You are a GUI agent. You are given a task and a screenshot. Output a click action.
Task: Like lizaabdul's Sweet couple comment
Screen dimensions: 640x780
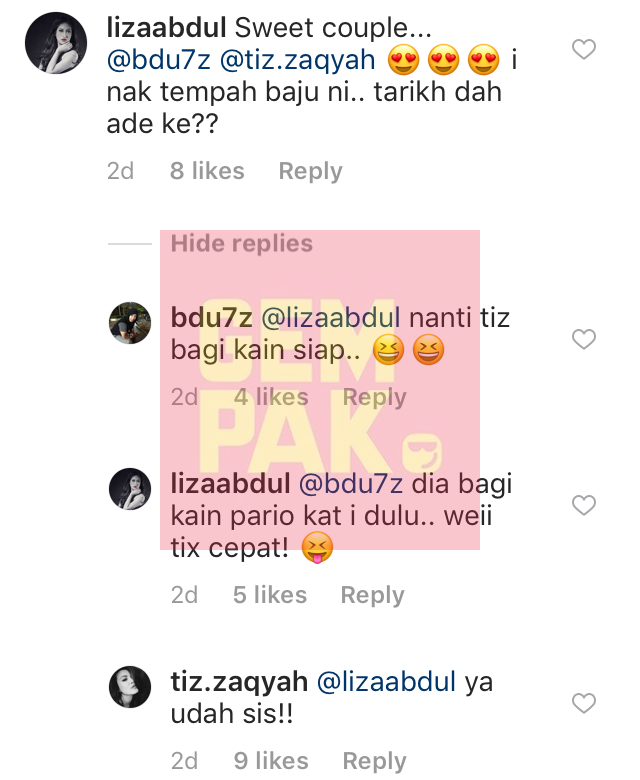coord(583,49)
